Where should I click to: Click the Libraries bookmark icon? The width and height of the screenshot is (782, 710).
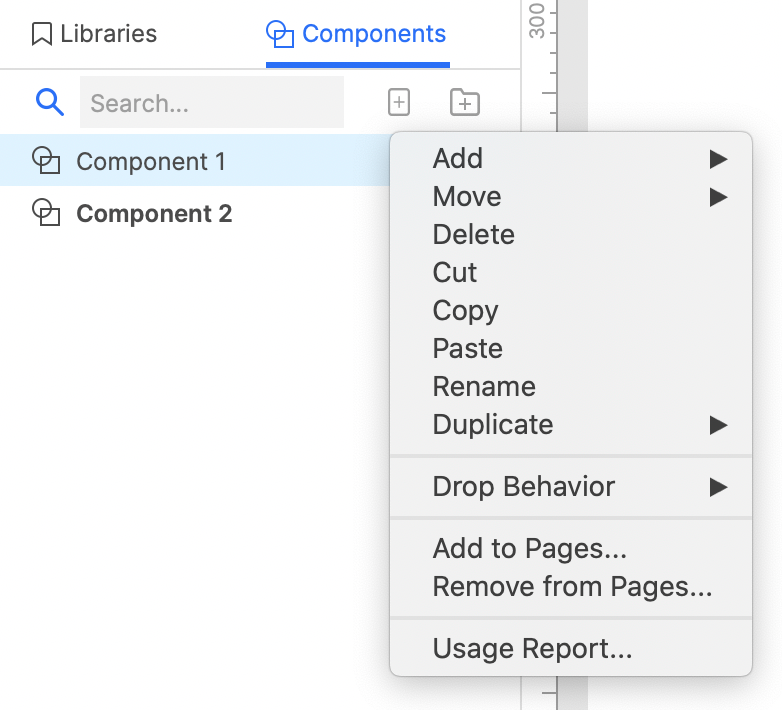pyautogui.click(x=42, y=34)
